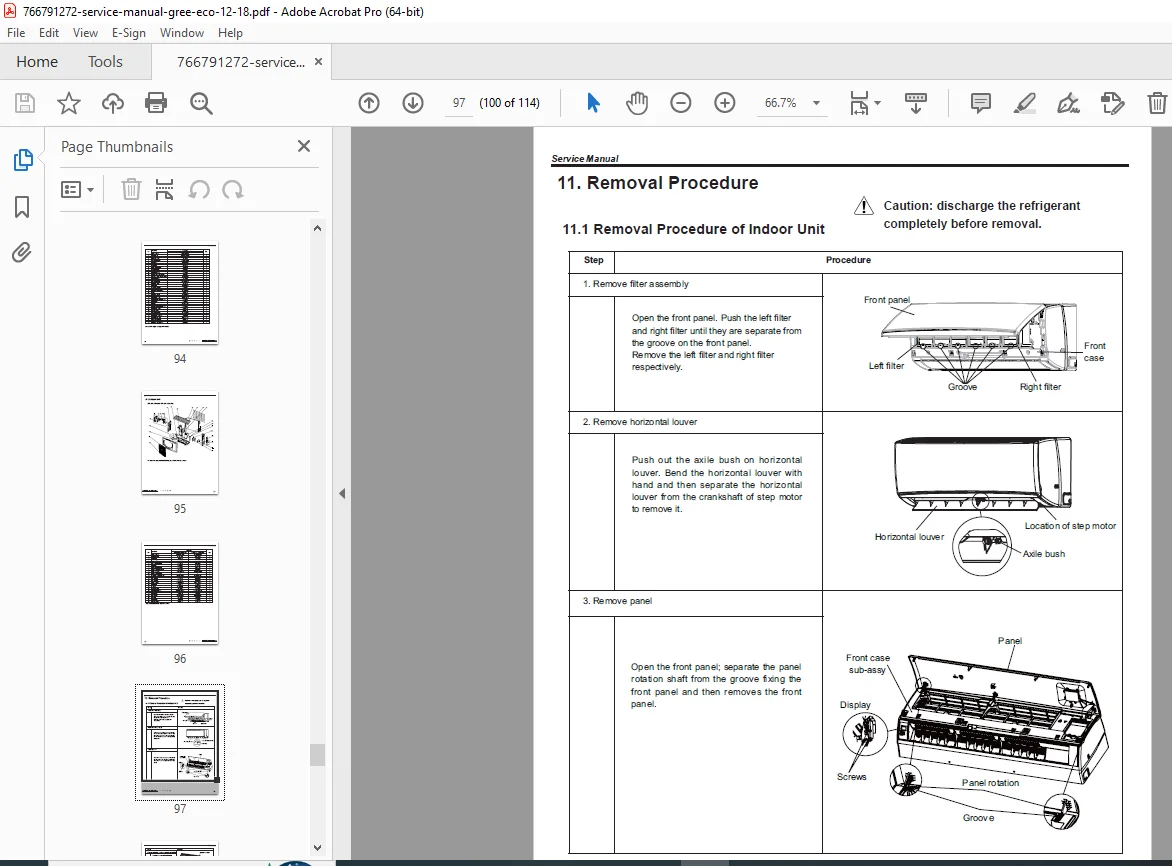Screen dimensions: 1172x866
Task: Click the page number input field
Action: point(459,103)
